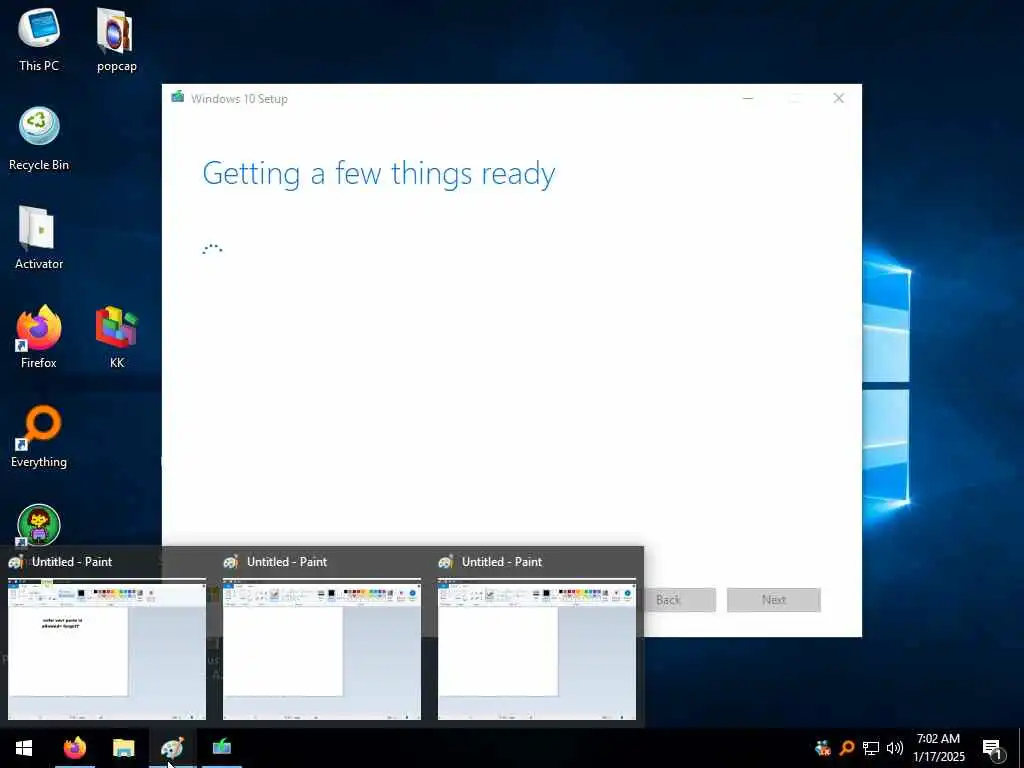The height and width of the screenshot is (768, 1024).
Task: Open the network status tray icon
Action: [x=871, y=748]
